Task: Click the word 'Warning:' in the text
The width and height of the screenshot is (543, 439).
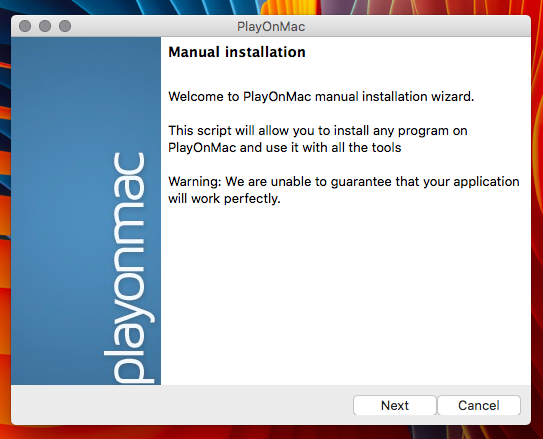Action: coord(195,181)
